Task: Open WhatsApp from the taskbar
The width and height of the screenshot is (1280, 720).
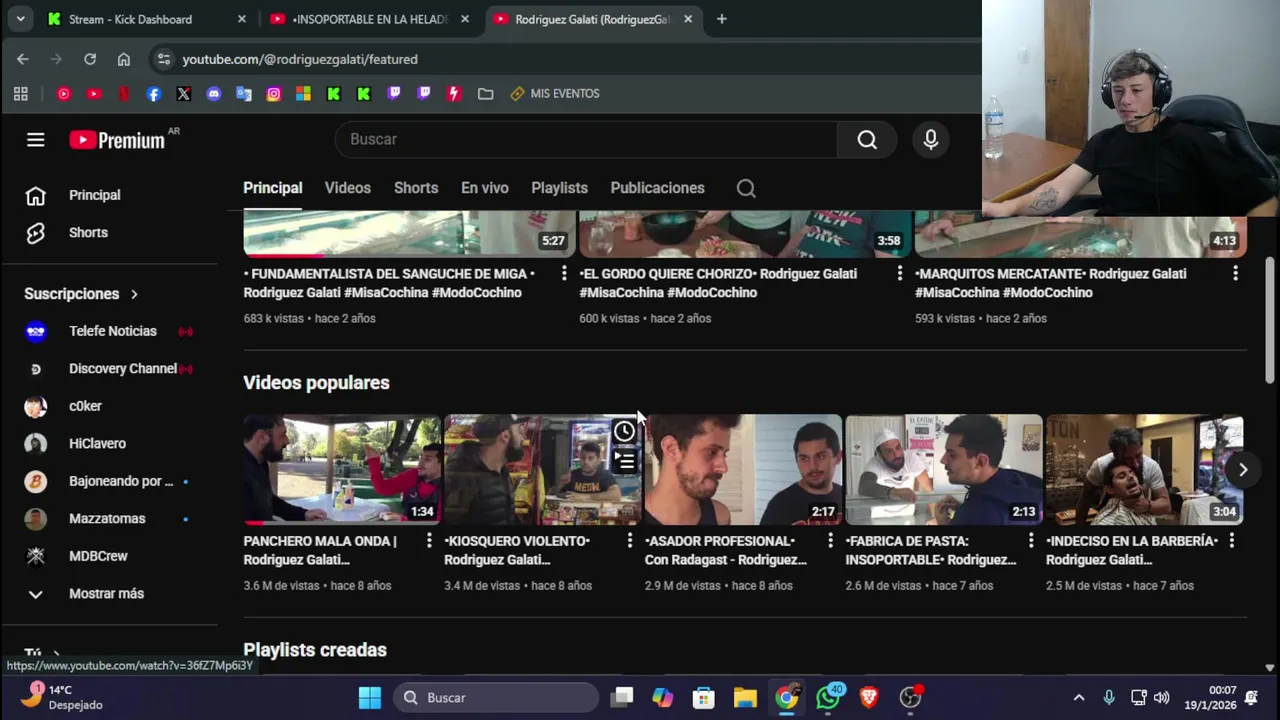Action: pyautogui.click(x=828, y=698)
